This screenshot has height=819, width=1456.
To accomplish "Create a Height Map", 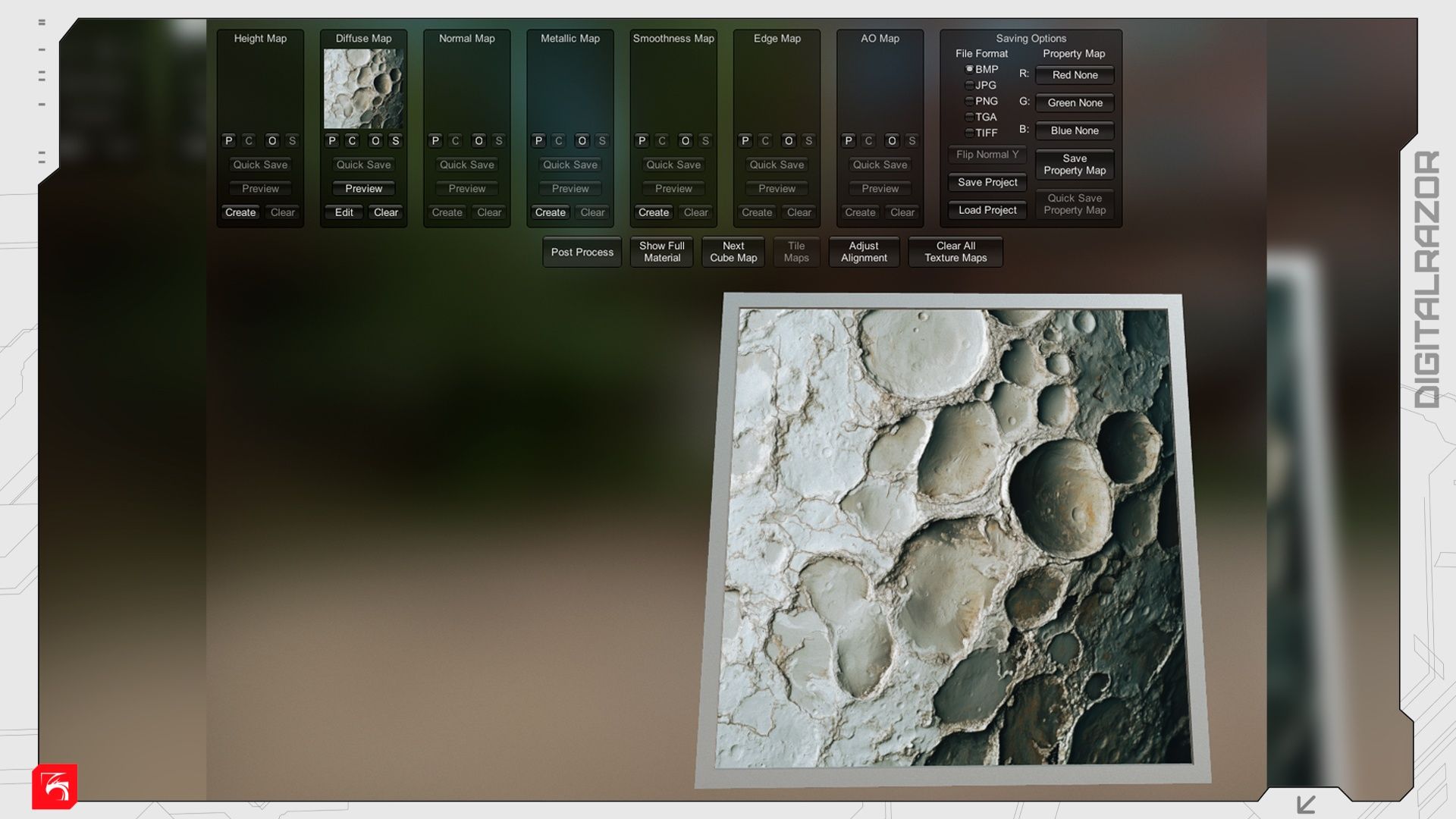I will point(240,212).
